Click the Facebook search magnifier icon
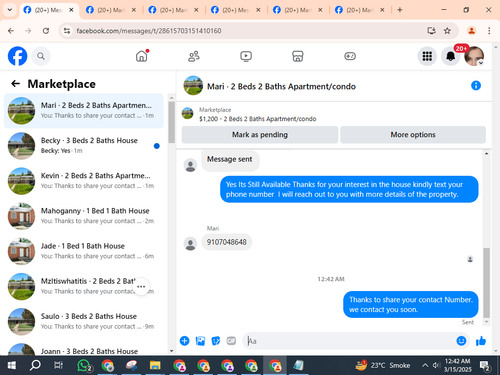 coord(41,56)
